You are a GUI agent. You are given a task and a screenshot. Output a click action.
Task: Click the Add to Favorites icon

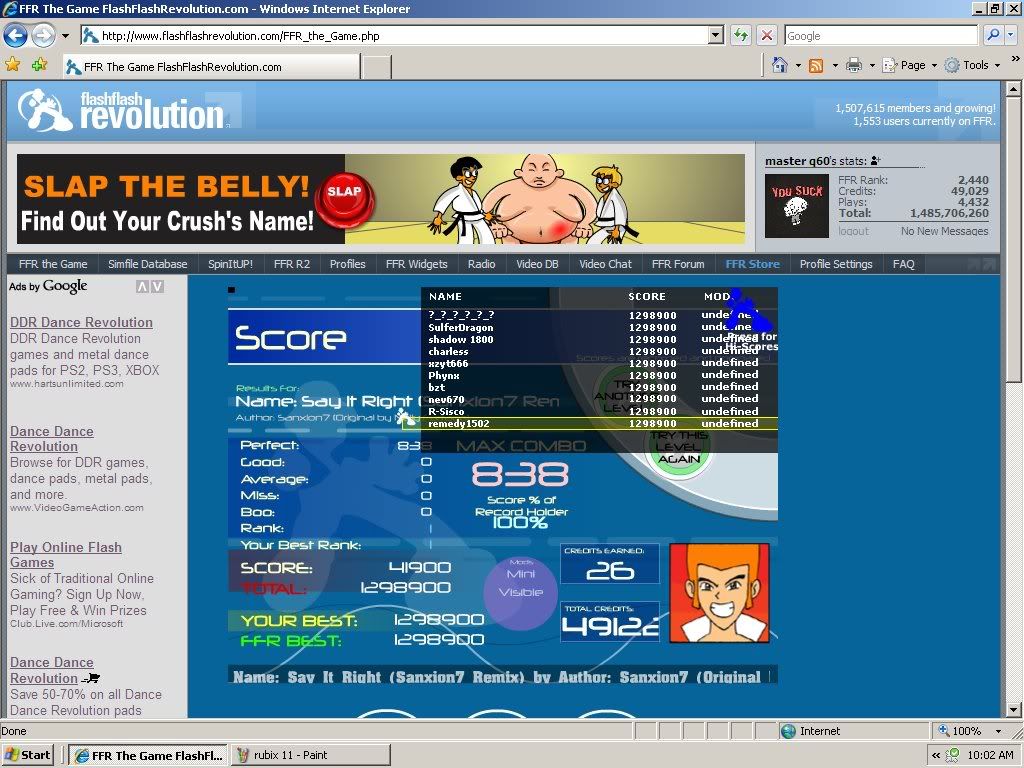click(39, 64)
